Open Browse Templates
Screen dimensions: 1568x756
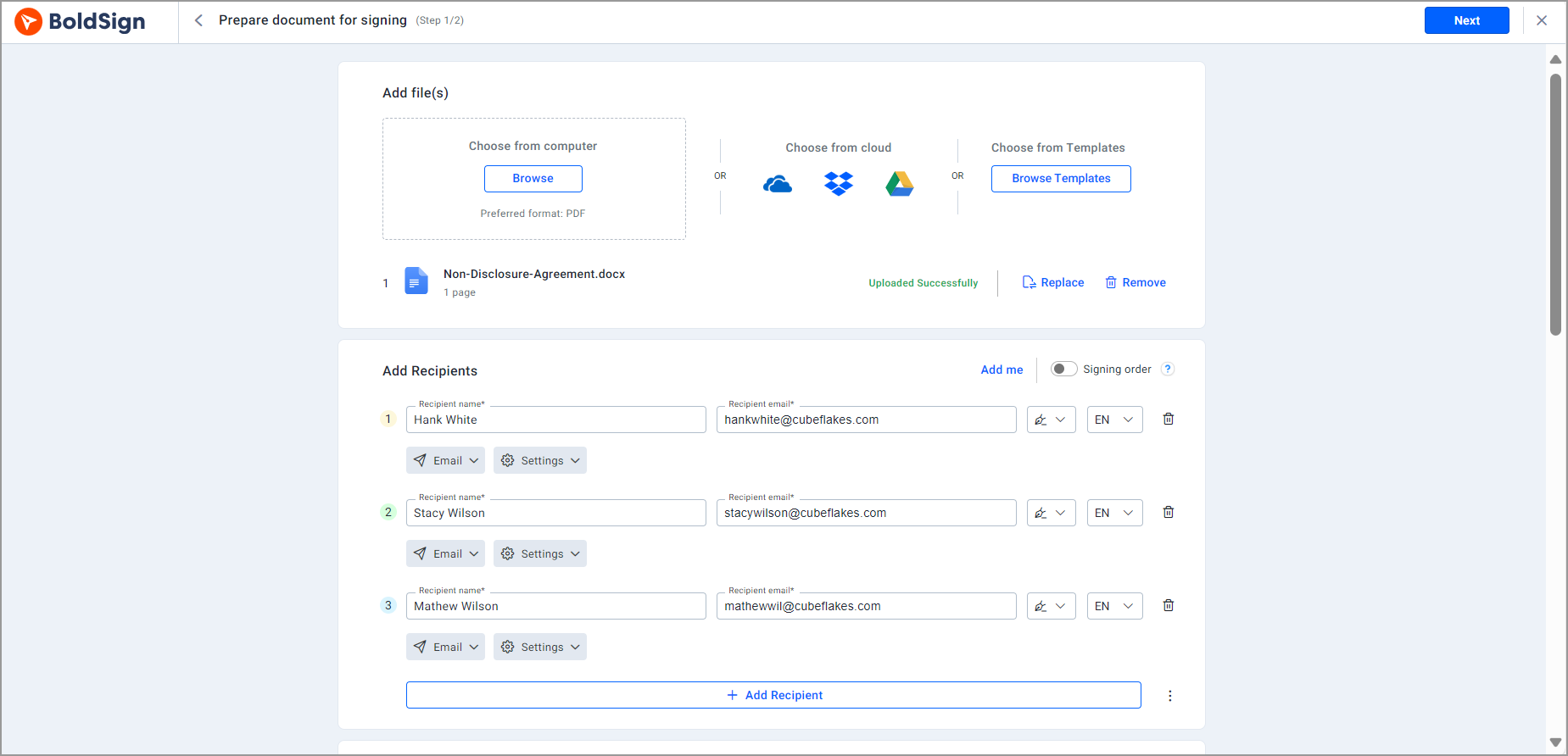point(1061,179)
